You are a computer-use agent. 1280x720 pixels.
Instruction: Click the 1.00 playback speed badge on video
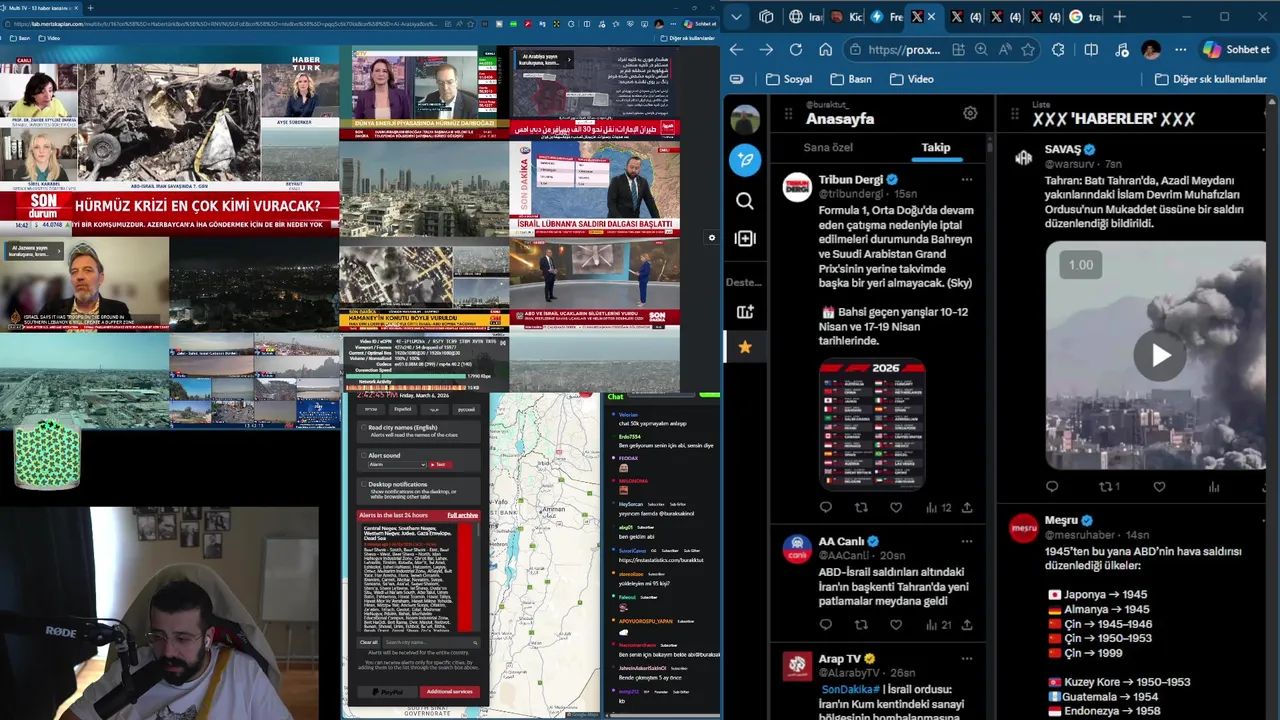click(1080, 265)
